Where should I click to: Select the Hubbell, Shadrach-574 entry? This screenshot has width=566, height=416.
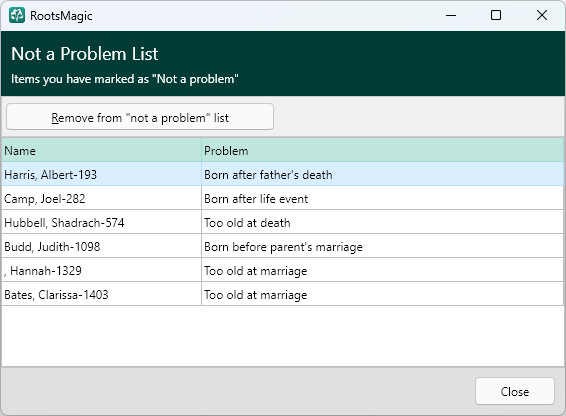[x=101, y=222]
